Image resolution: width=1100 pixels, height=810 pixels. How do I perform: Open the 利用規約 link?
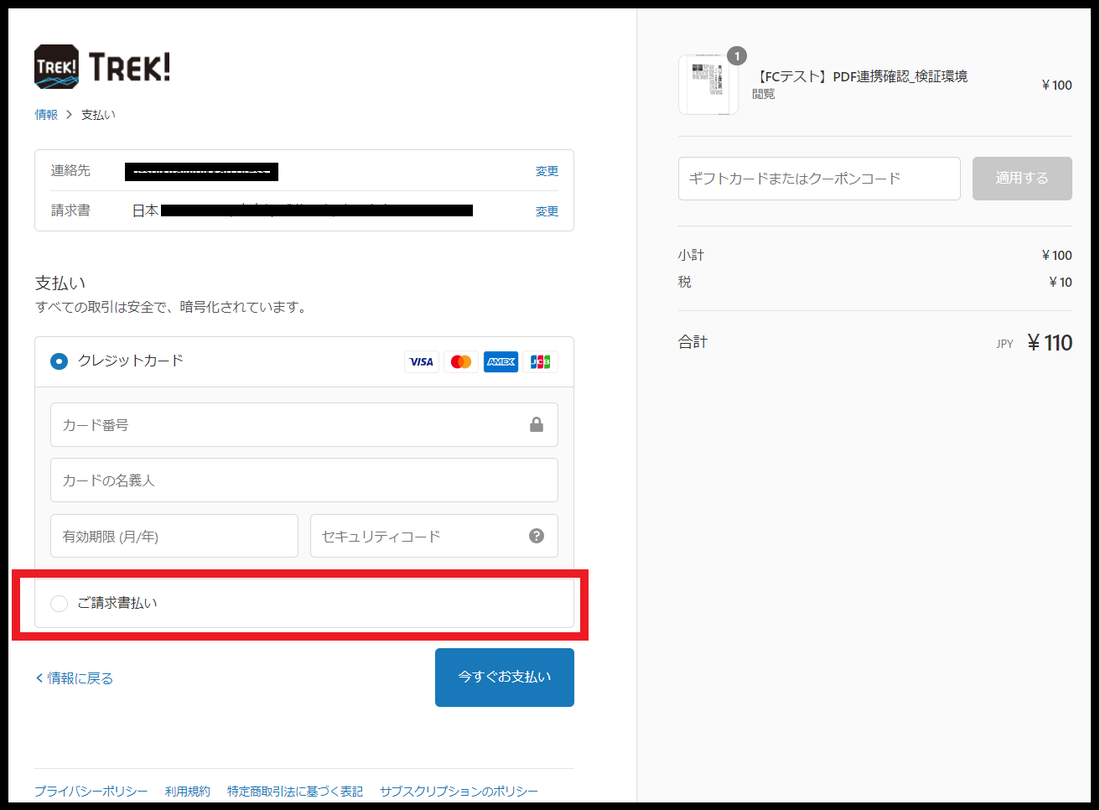coord(187,791)
